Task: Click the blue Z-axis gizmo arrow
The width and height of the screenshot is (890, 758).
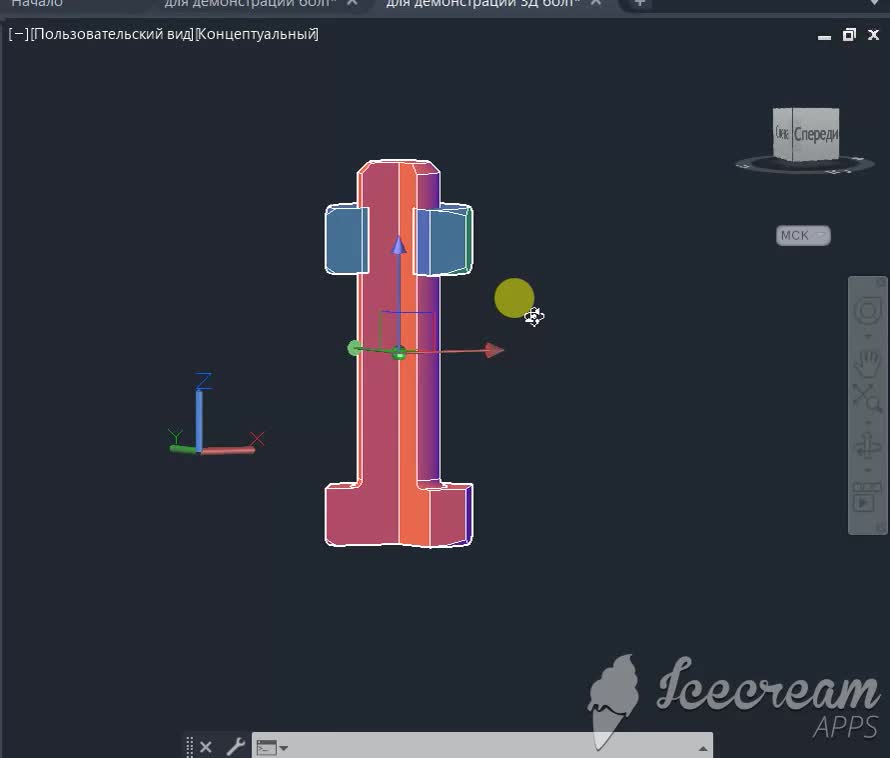Action: pyautogui.click(x=399, y=245)
